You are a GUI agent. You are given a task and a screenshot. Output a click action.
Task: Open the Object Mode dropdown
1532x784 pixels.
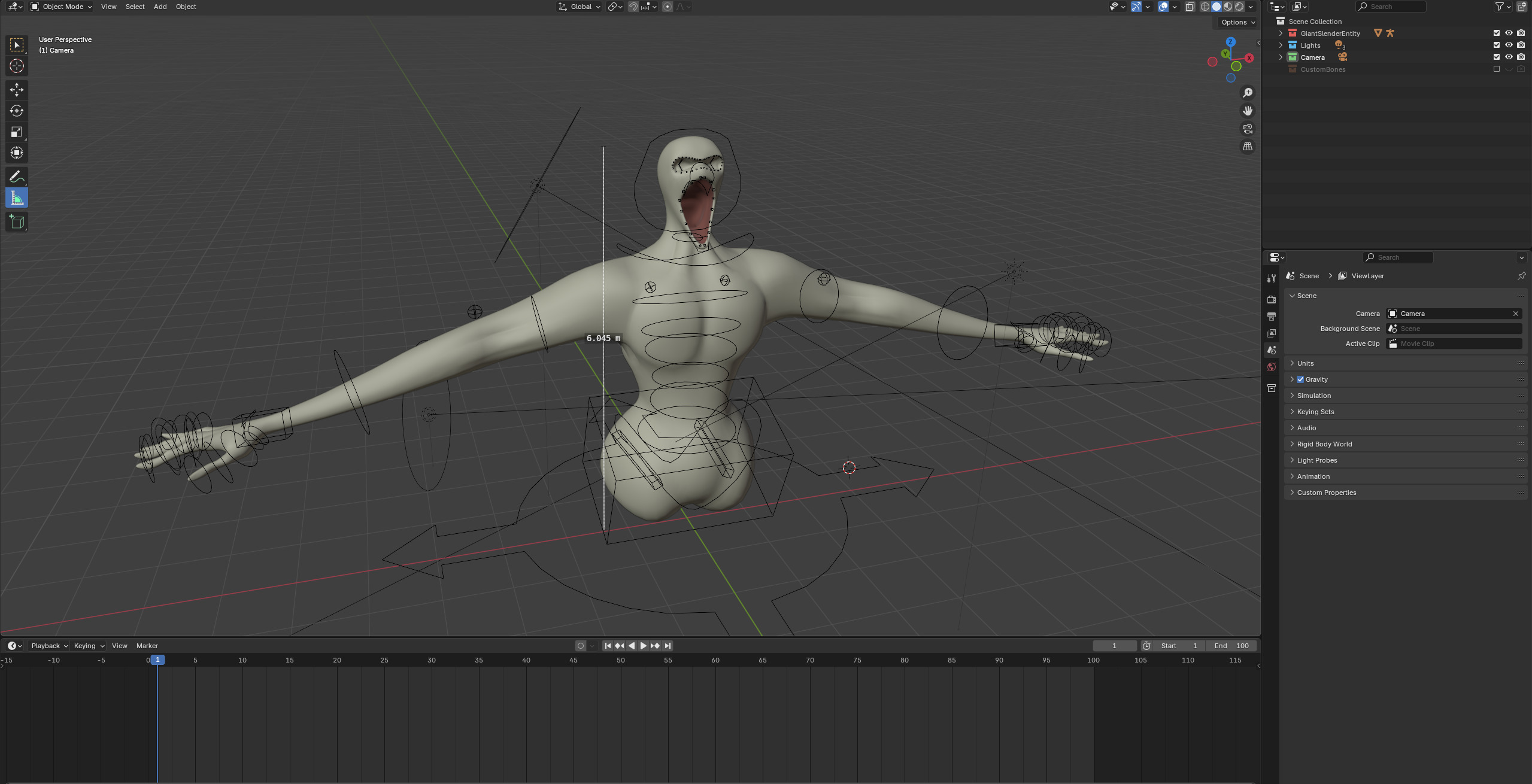[x=61, y=7]
